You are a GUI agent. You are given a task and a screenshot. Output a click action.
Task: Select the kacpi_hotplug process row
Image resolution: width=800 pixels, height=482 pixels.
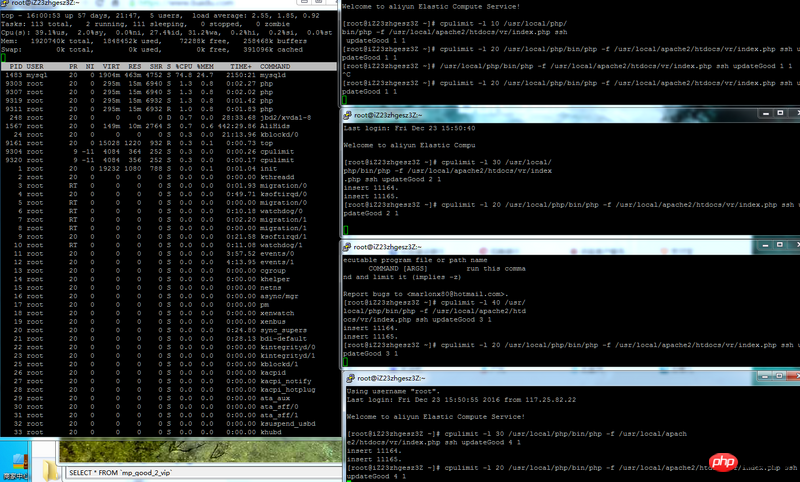tap(170, 390)
